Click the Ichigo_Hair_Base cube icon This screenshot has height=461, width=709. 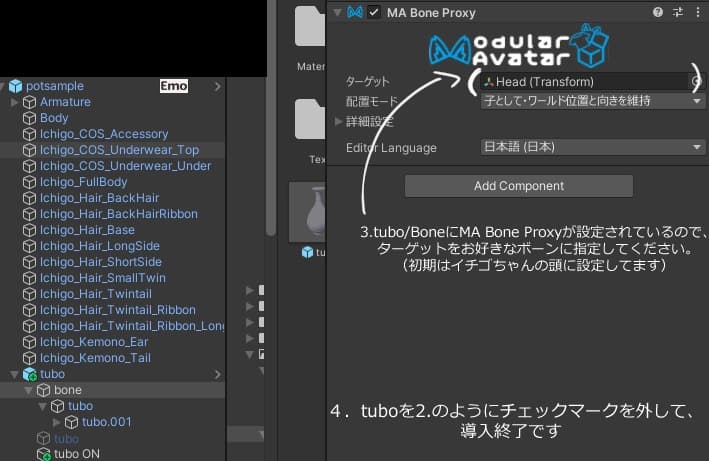click(x=29, y=230)
